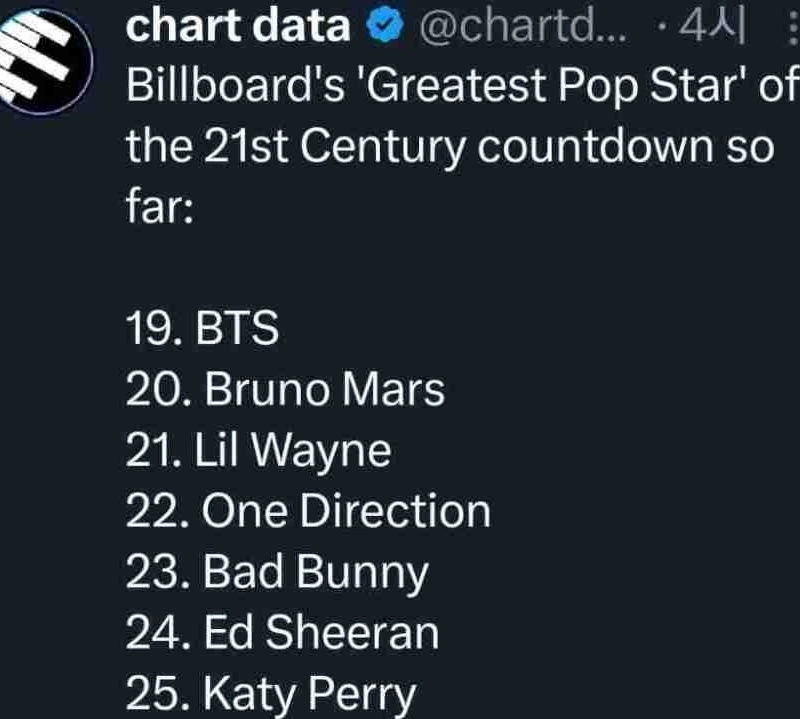Viewport: 800px width, 719px height.
Task: Select the "19. BTS" list entry
Action: [x=202, y=329]
